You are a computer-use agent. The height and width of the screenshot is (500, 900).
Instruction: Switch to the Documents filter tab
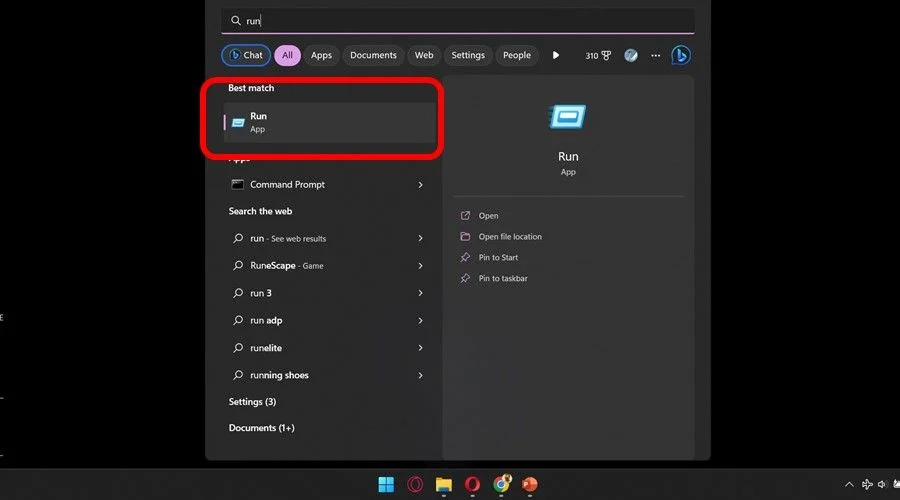click(x=373, y=55)
